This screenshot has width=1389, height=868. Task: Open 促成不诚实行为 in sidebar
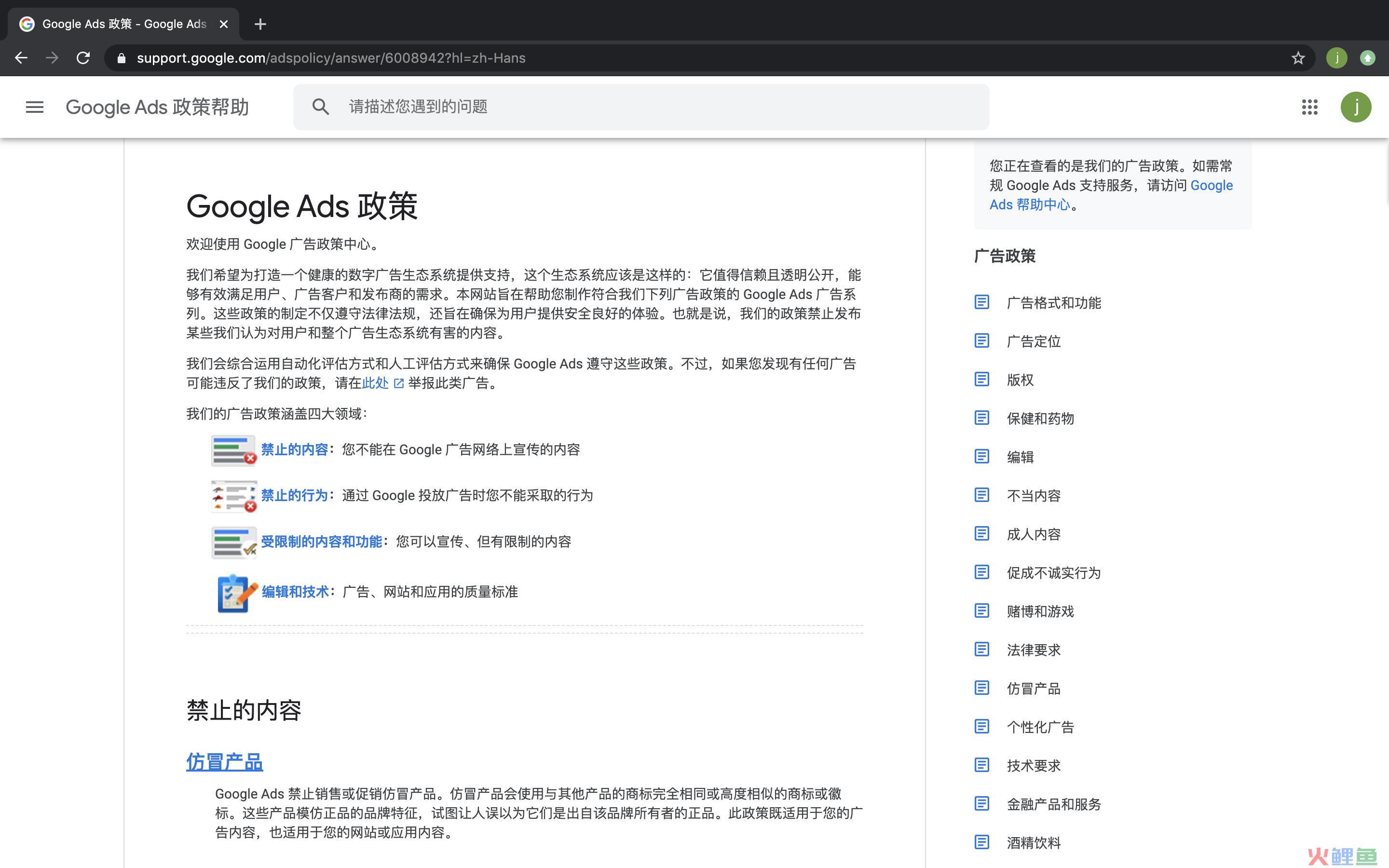(x=1054, y=572)
